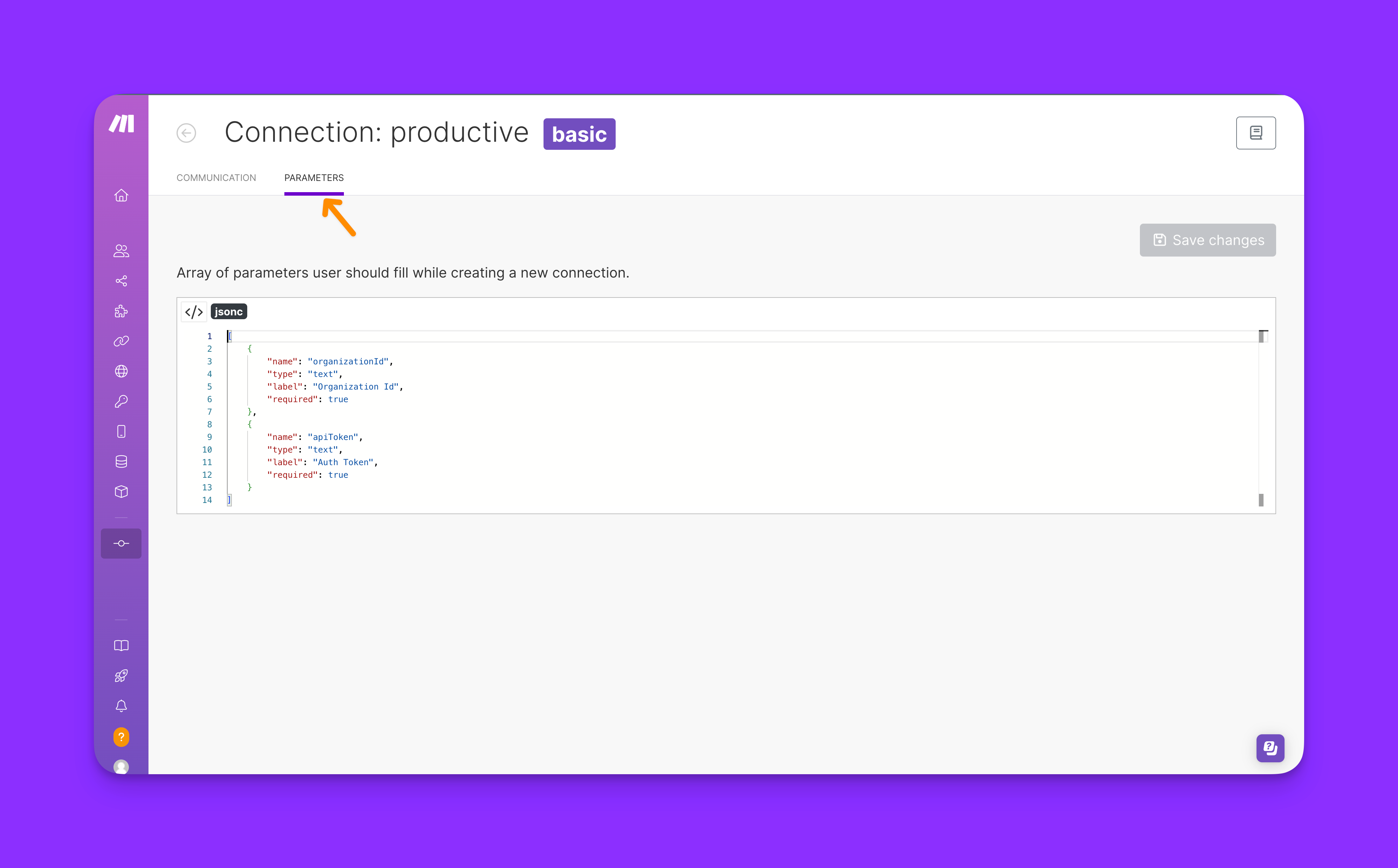1398x868 pixels.
Task: Click the Save changes button
Action: [x=1207, y=240]
